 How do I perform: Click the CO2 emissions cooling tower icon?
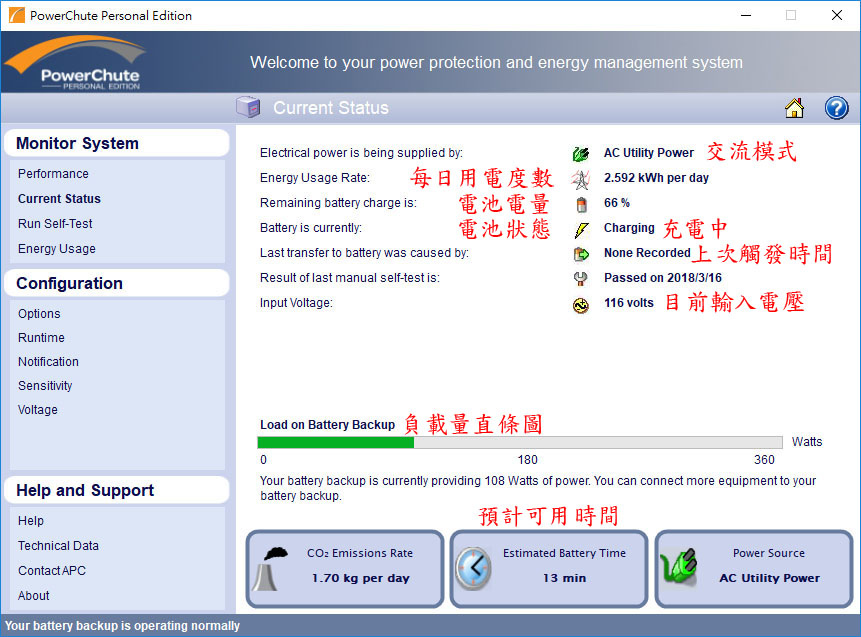pyautogui.click(x=271, y=569)
